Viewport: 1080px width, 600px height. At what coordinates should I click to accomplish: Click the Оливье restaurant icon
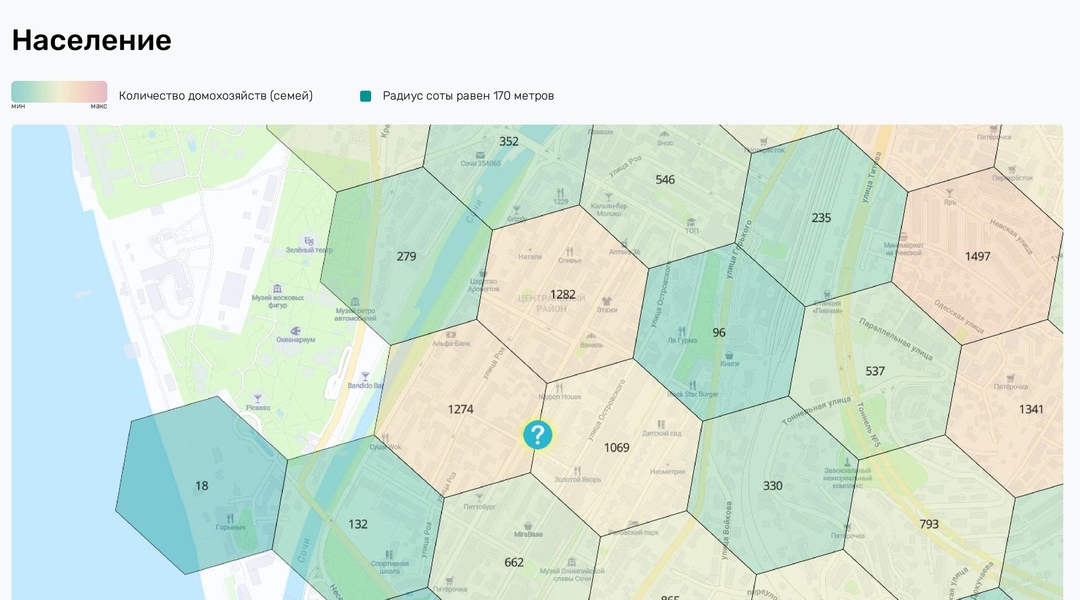pos(569,252)
